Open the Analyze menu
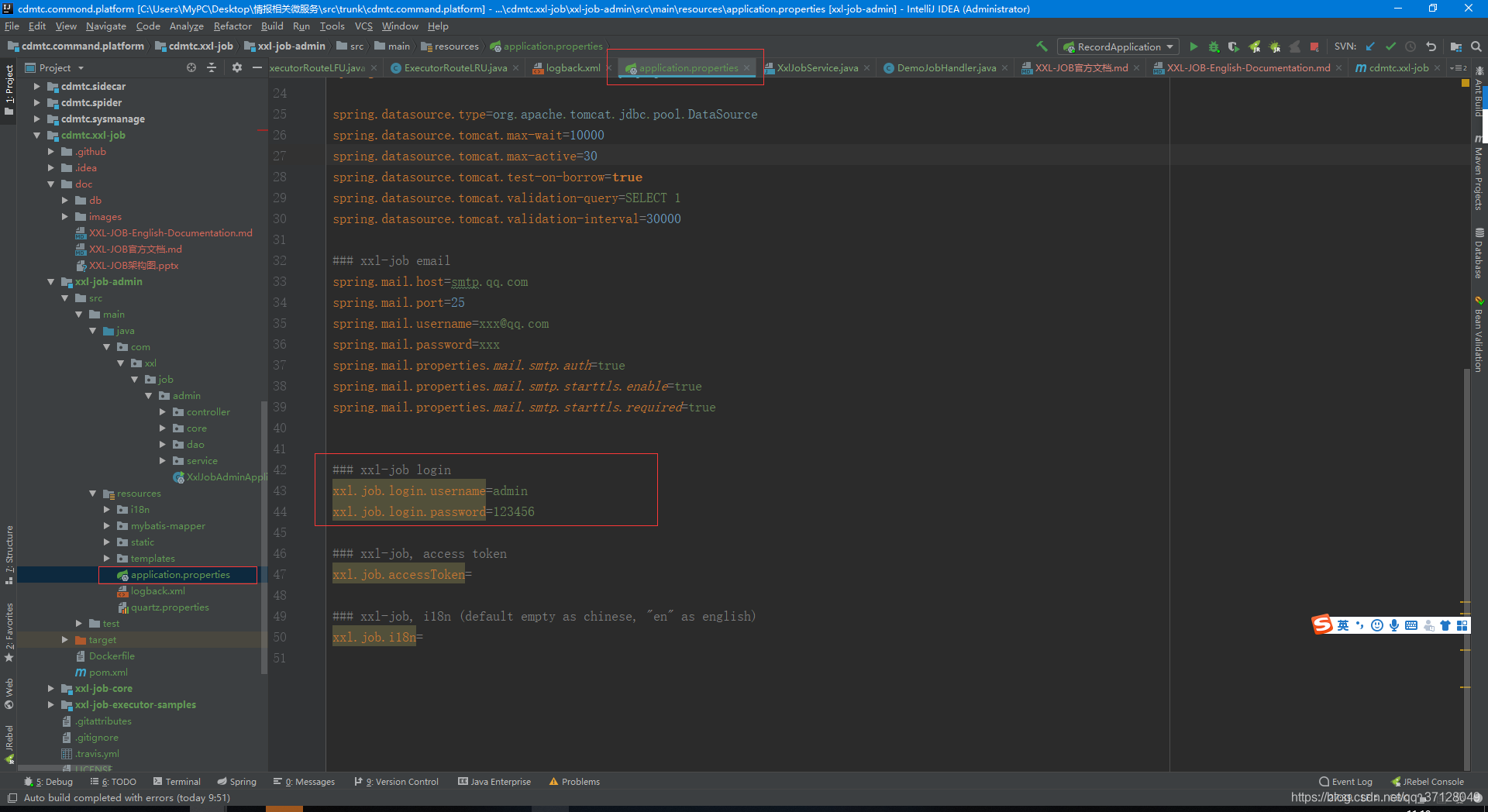The width and height of the screenshot is (1488, 812). [x=186, y=26]
